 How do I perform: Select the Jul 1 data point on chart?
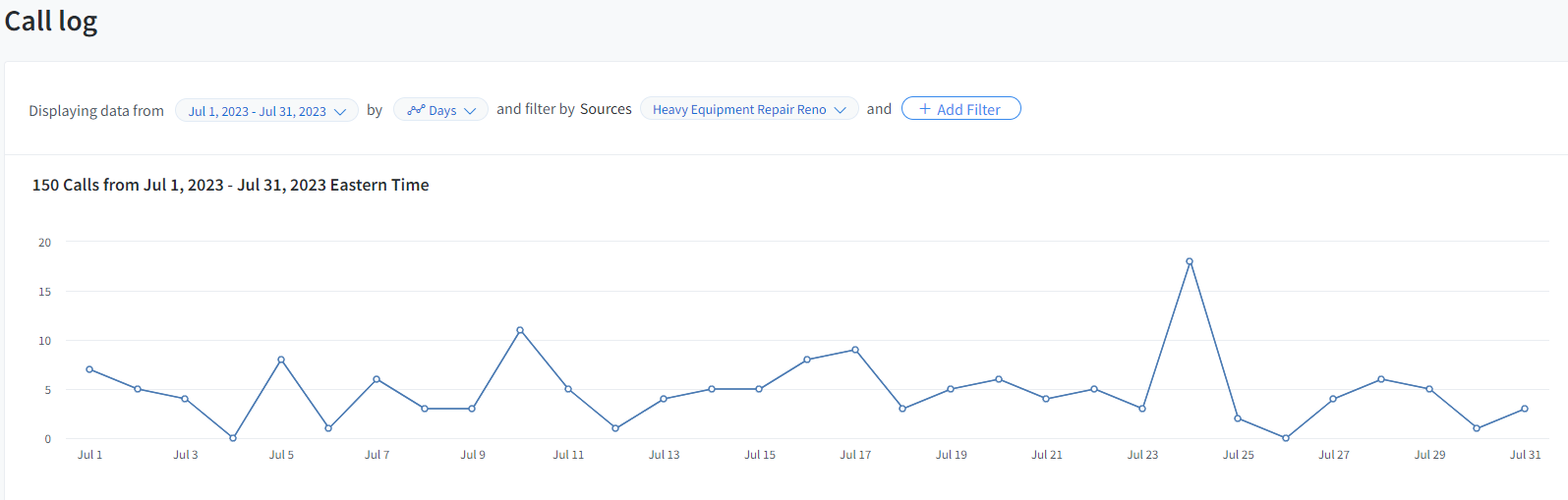pos(89,369)
